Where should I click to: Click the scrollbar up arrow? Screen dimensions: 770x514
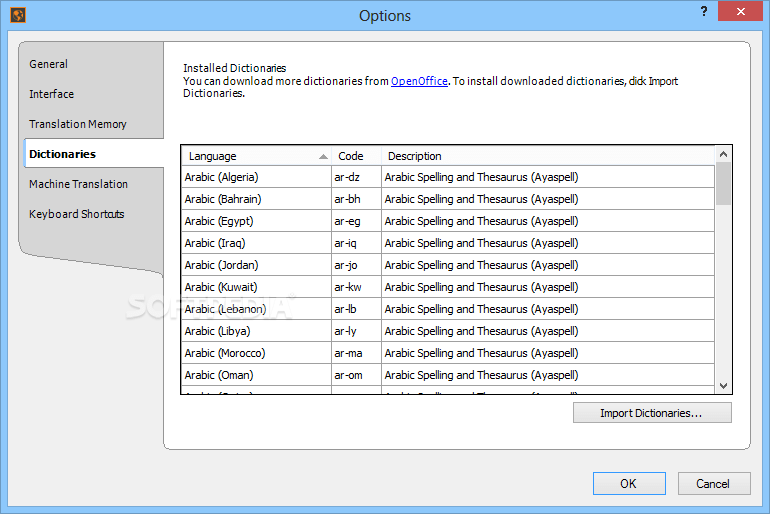723,154
